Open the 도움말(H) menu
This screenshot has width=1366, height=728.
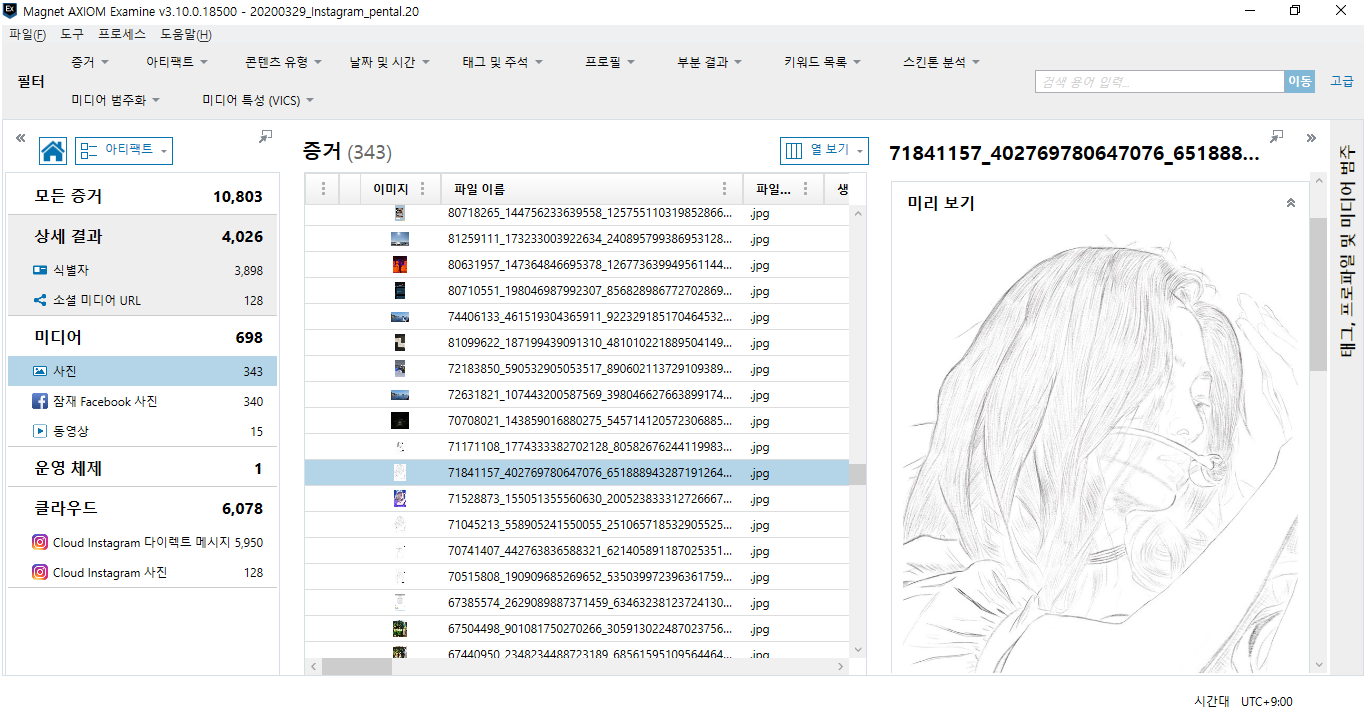pos(186,34)
